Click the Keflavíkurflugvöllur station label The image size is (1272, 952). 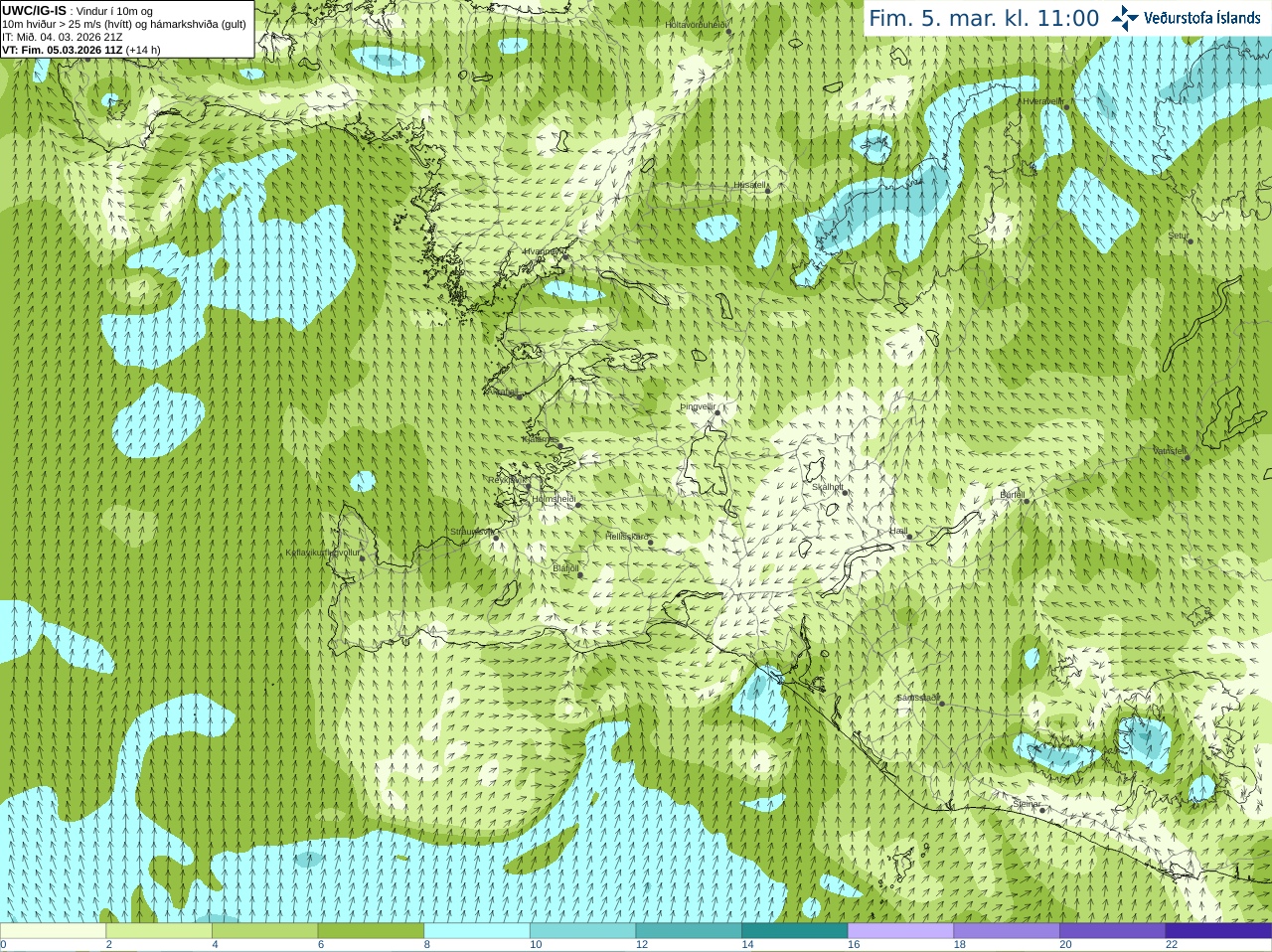(322, 553)
